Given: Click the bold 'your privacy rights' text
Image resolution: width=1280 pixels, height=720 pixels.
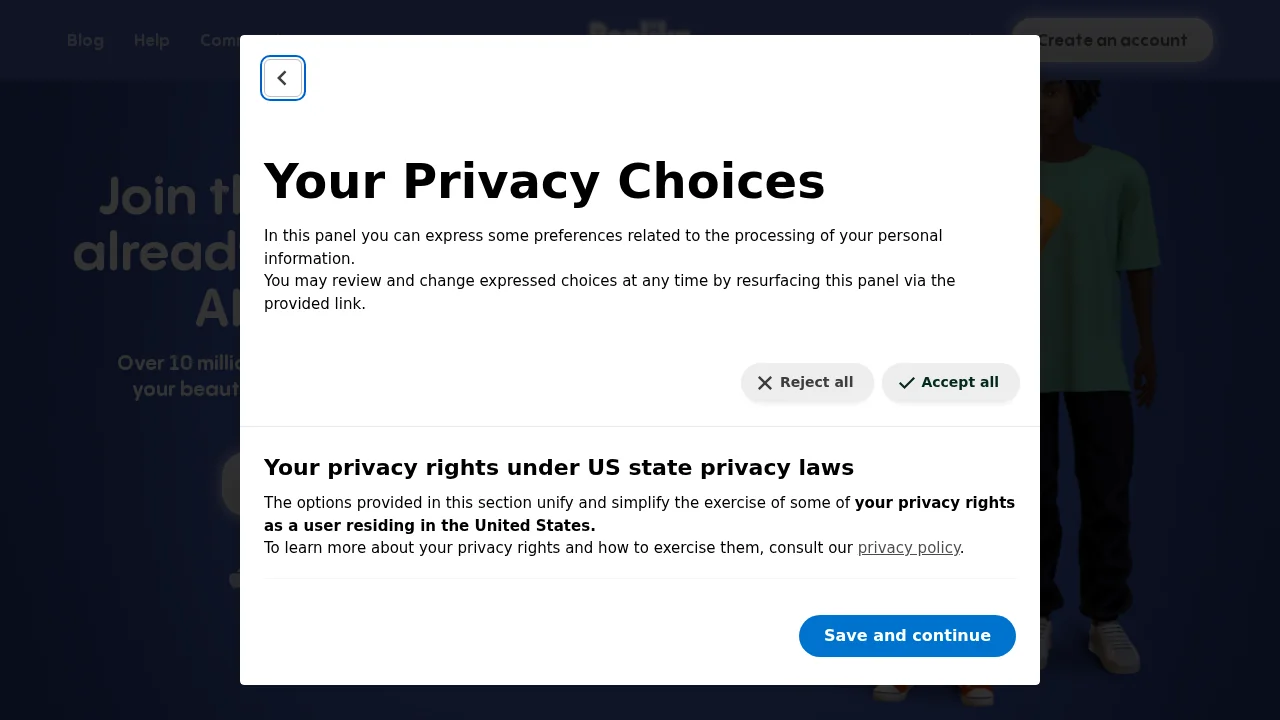Looking at the screenshot, I should (934, 503).
